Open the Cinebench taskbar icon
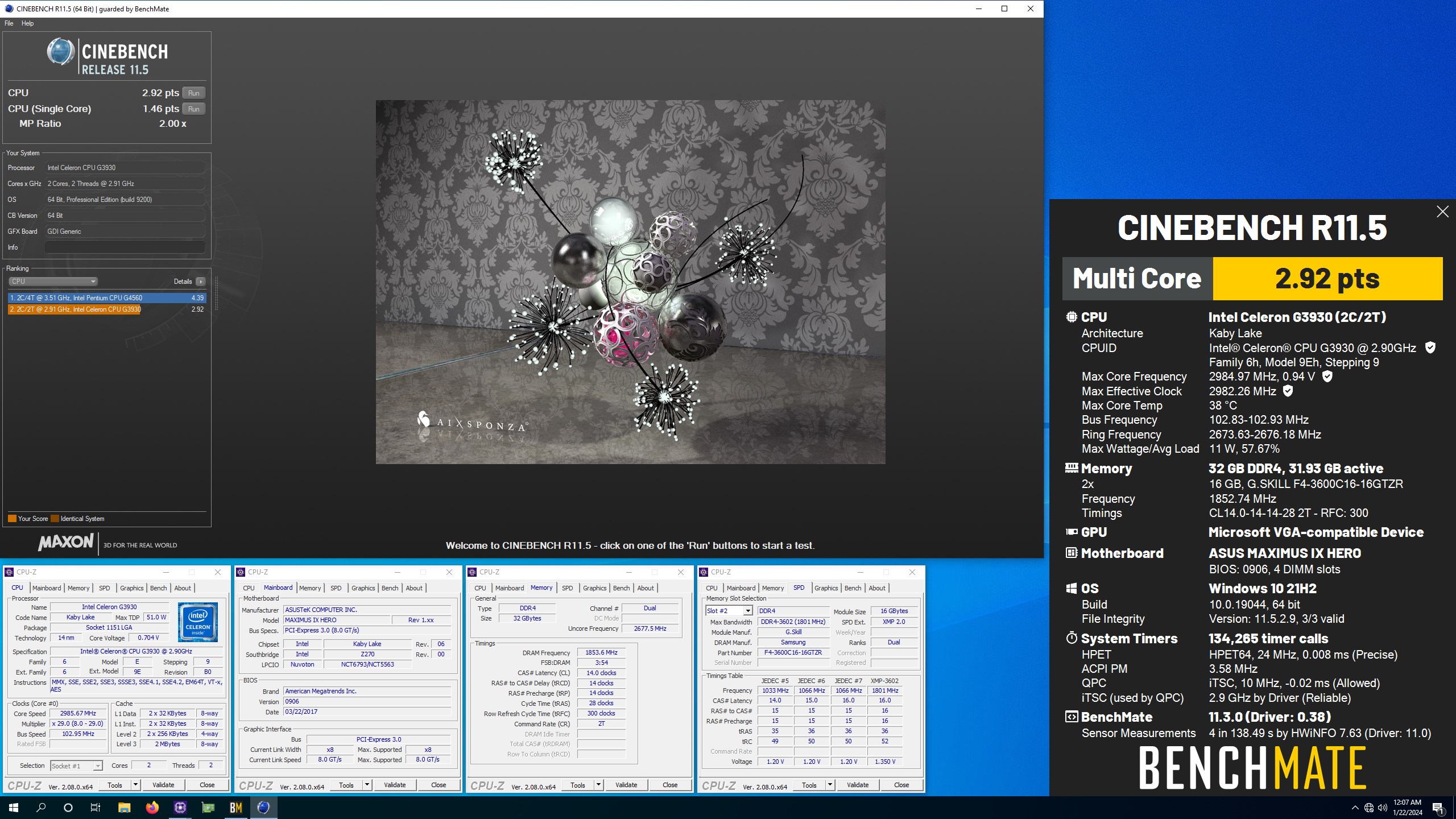 tap(263, 807)
